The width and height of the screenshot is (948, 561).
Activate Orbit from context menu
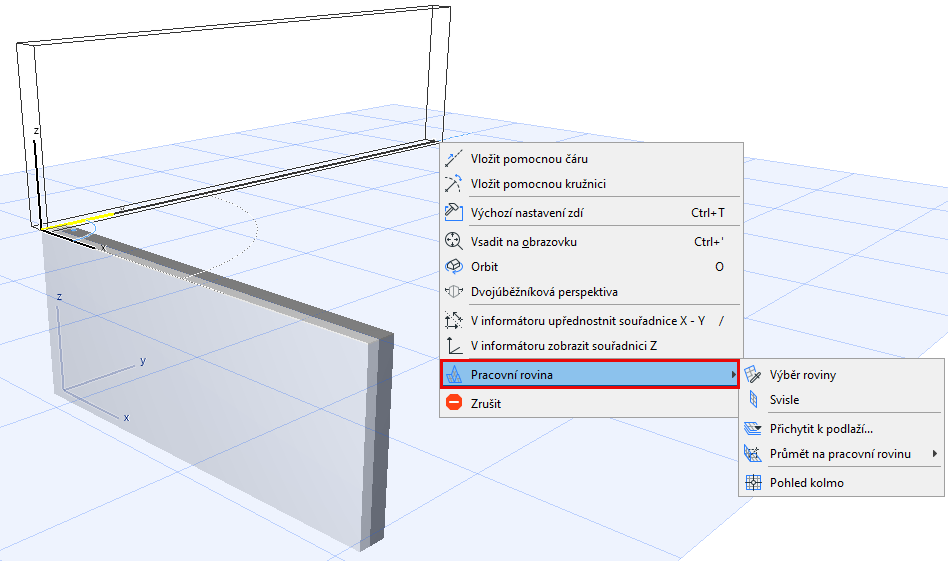591,267
